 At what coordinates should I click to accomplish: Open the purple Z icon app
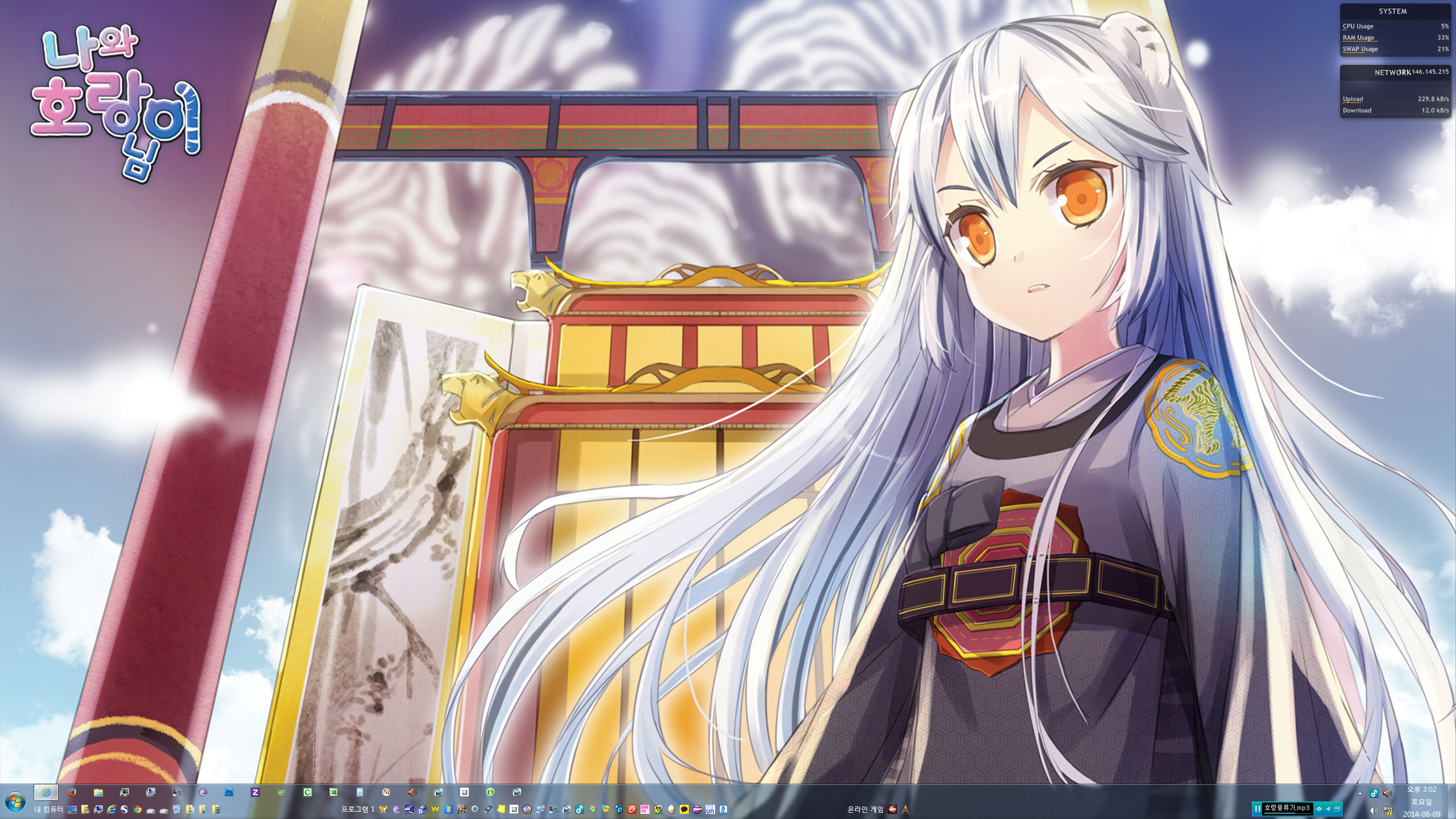[x=255, y=792]
